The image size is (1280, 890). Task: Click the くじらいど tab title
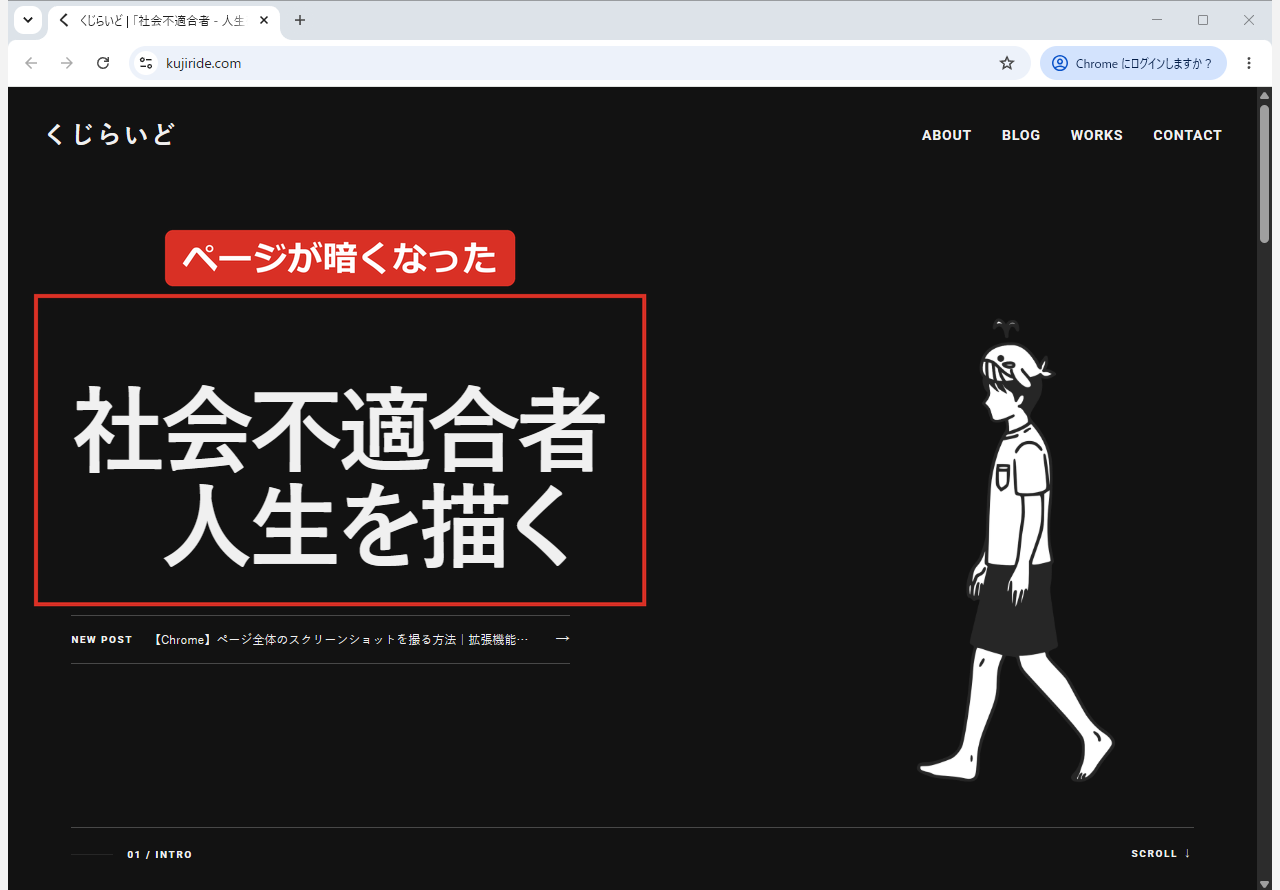161,20
